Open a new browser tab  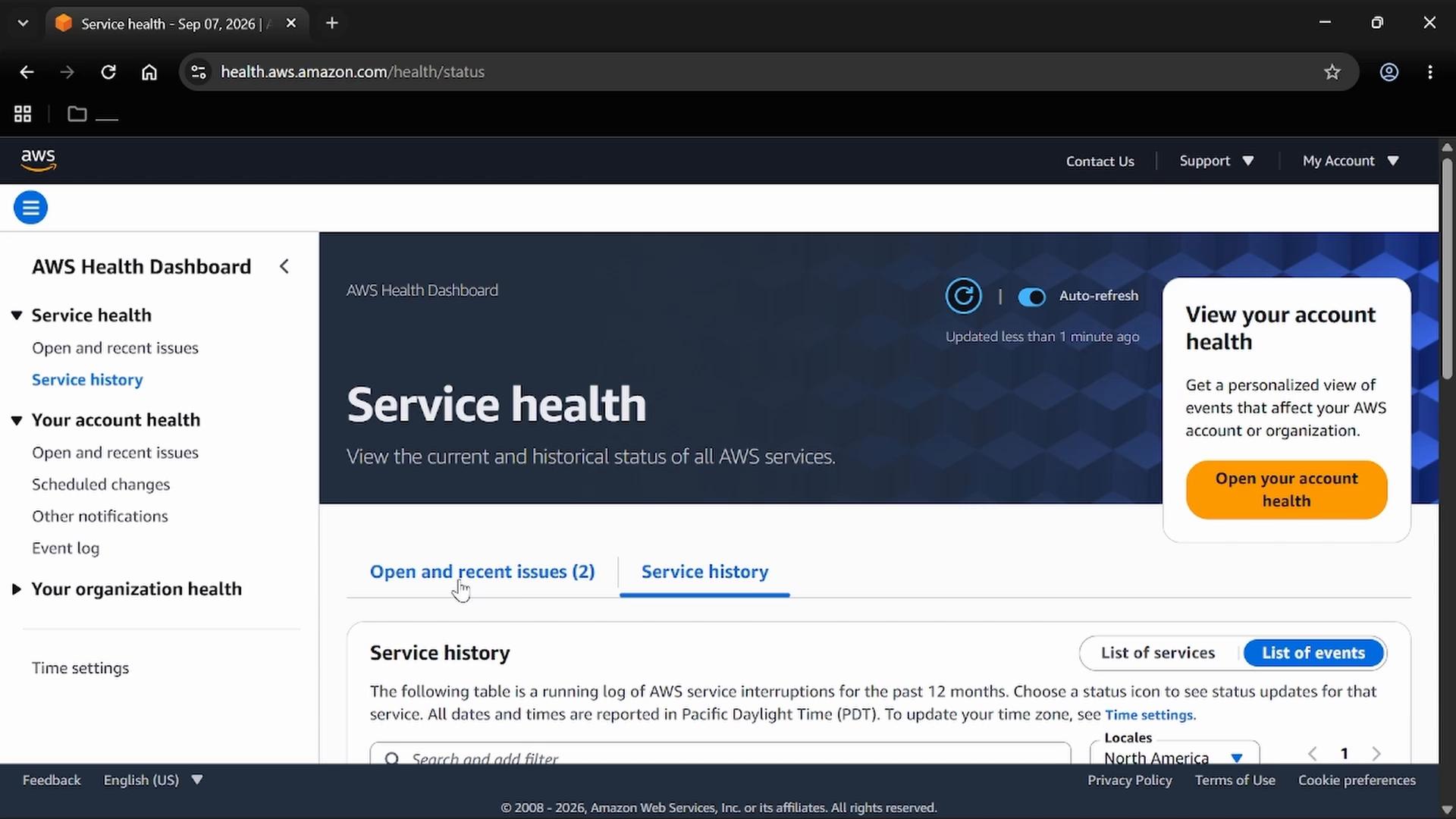pos(331,24)
